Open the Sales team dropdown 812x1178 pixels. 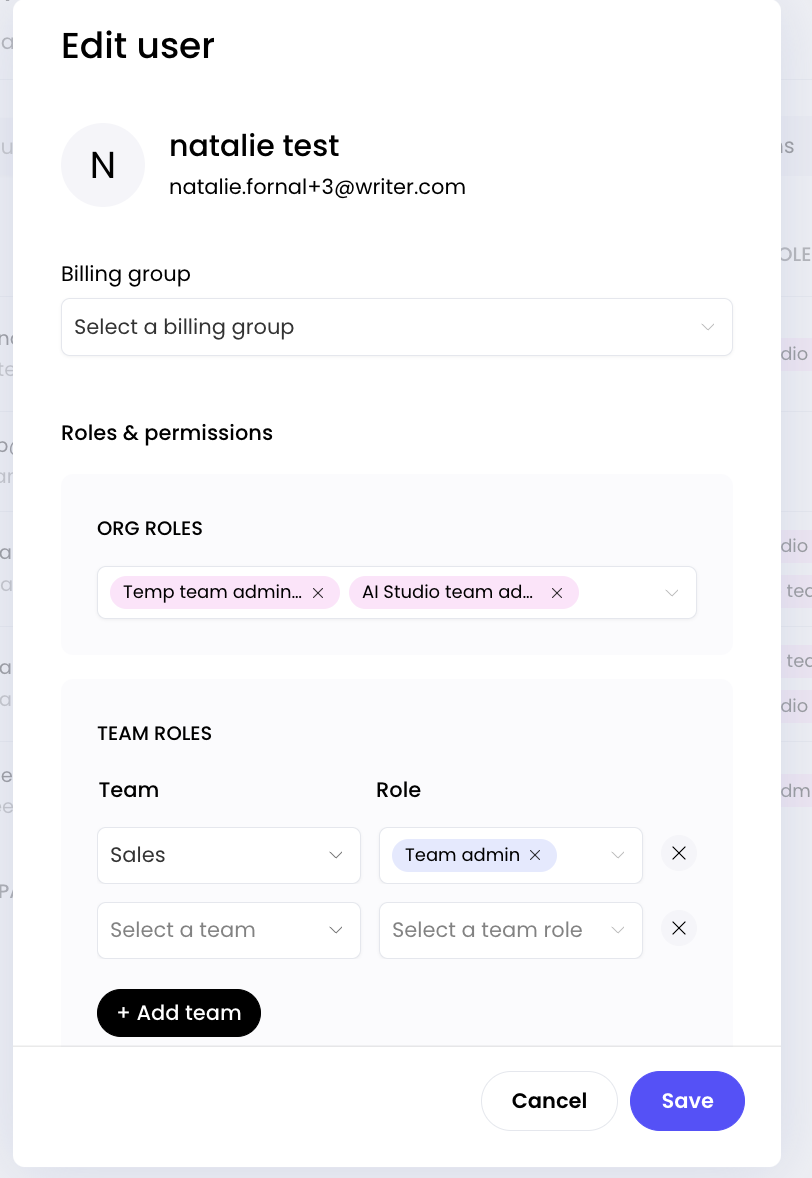(229, 855)
